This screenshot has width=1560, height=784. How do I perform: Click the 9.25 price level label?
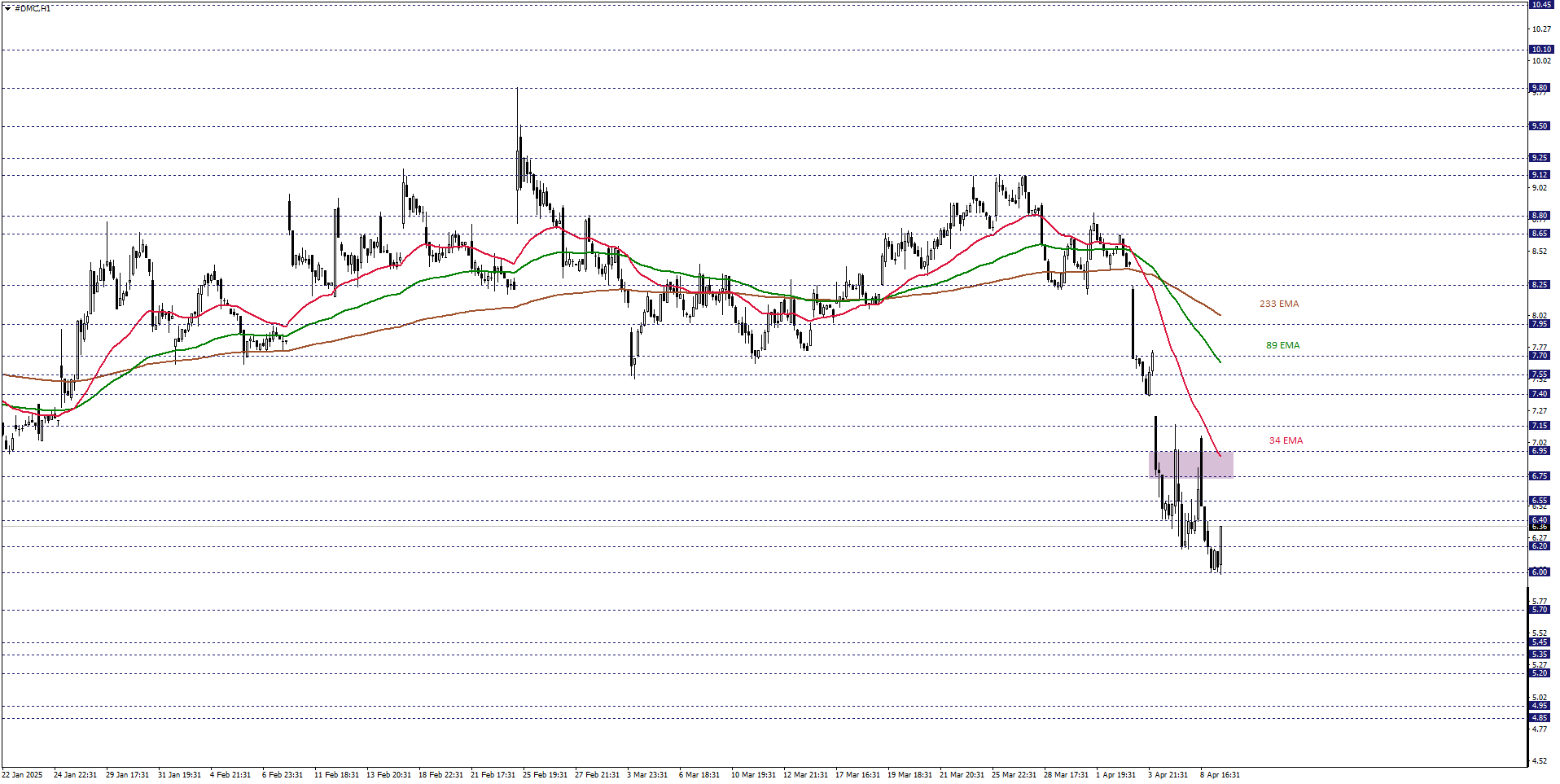[x=1539, y=158]
